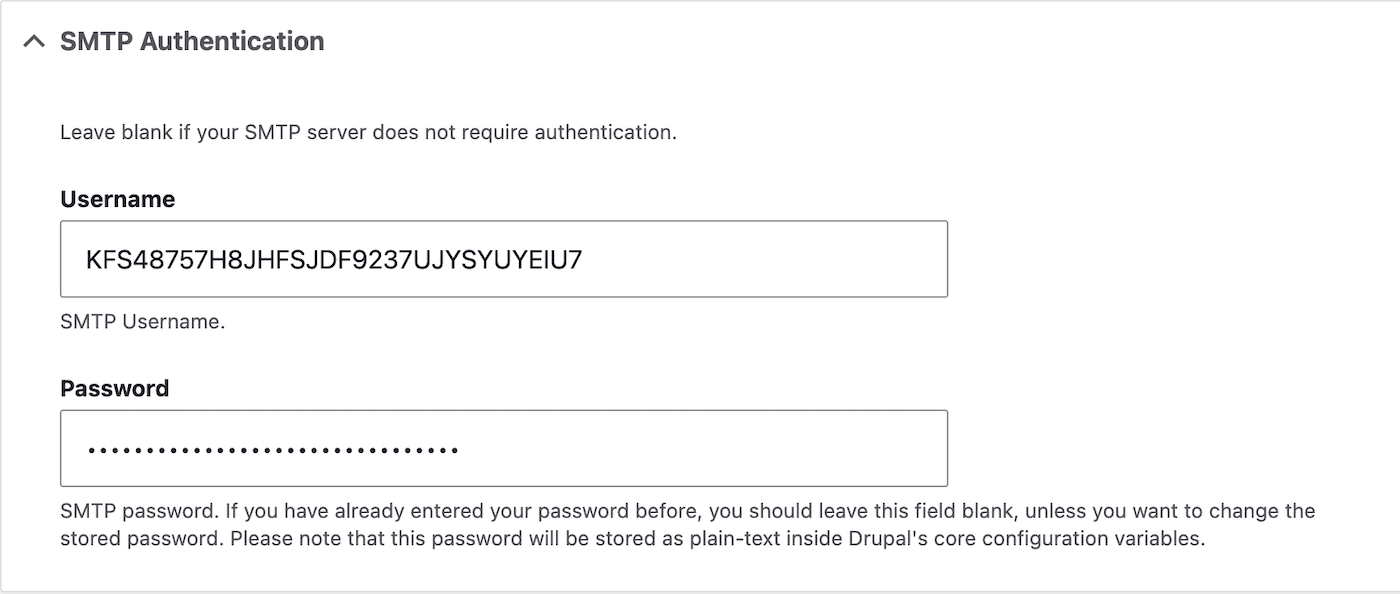Click the Username bold label
Viewport: 1400px width, 594px height.
[117, 198]
